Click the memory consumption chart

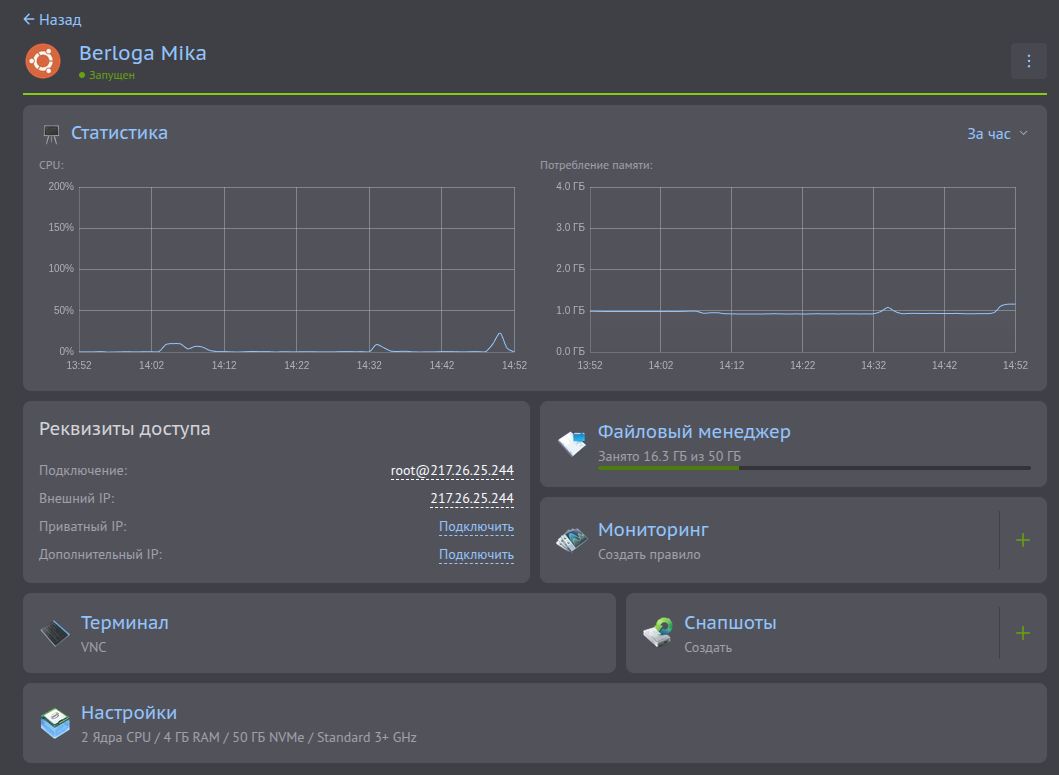coord(802,270)
